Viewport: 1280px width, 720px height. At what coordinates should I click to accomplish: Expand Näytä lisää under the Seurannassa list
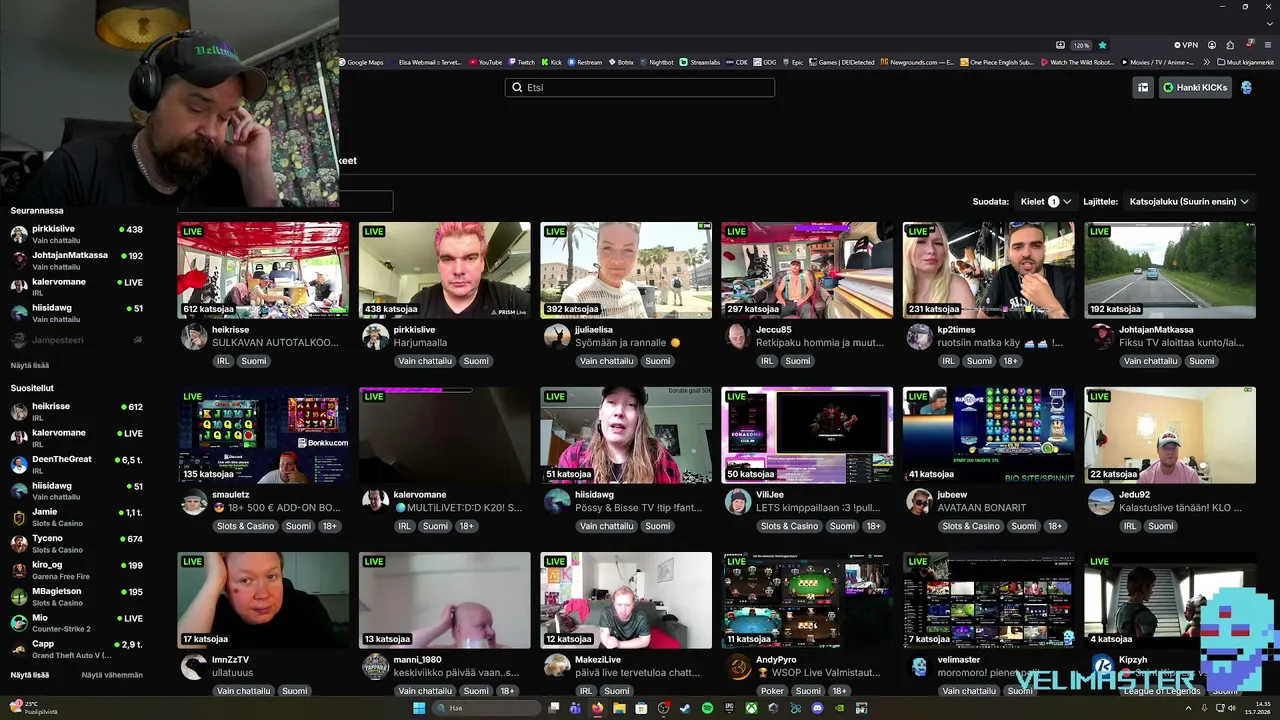[30, 365]
